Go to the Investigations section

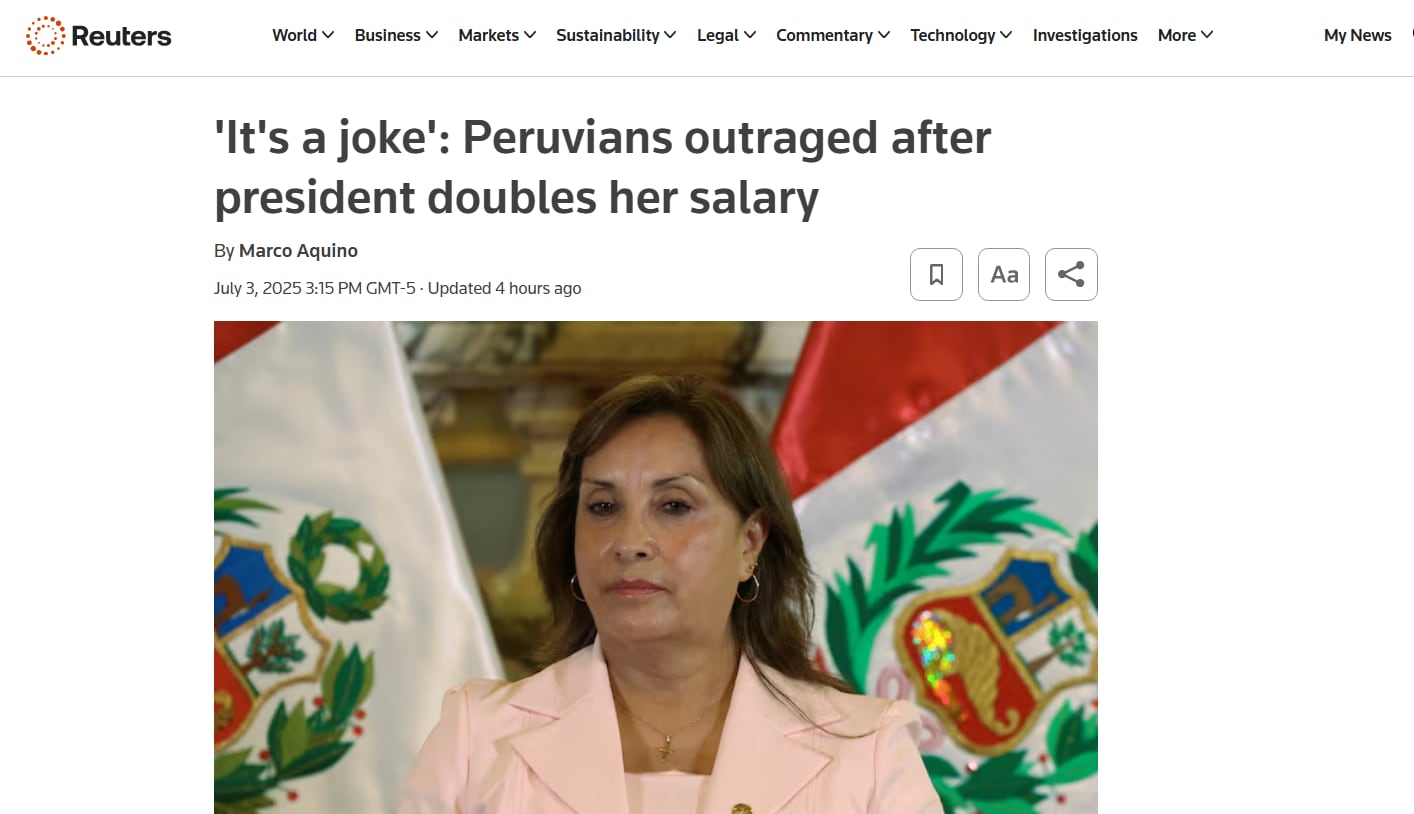pos(1085,35)
